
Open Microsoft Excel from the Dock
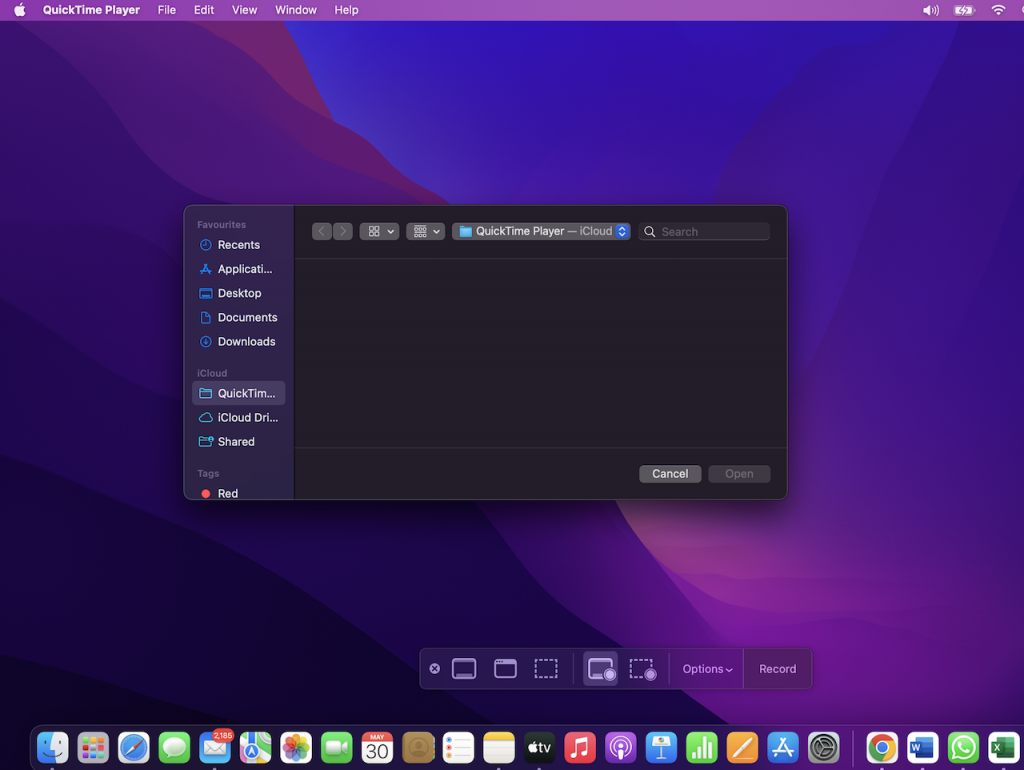coord(1004,747)
